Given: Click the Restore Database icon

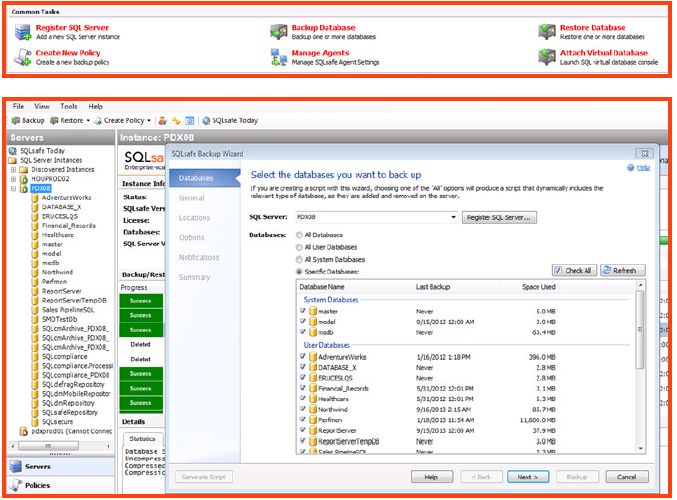Looking at the screenshot, I should (545, 31).
